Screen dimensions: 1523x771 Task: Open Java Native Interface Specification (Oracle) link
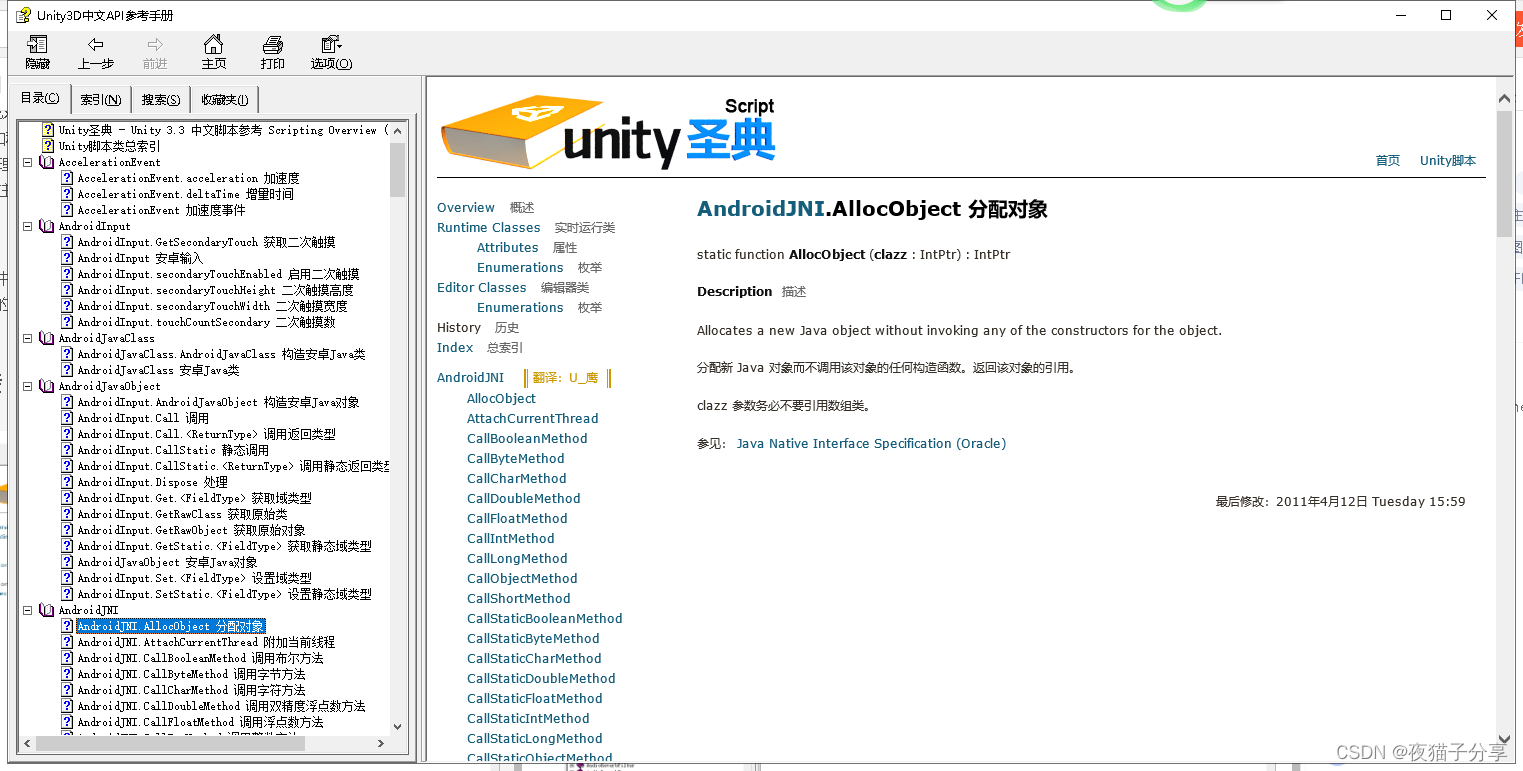[x=871, y=443]
